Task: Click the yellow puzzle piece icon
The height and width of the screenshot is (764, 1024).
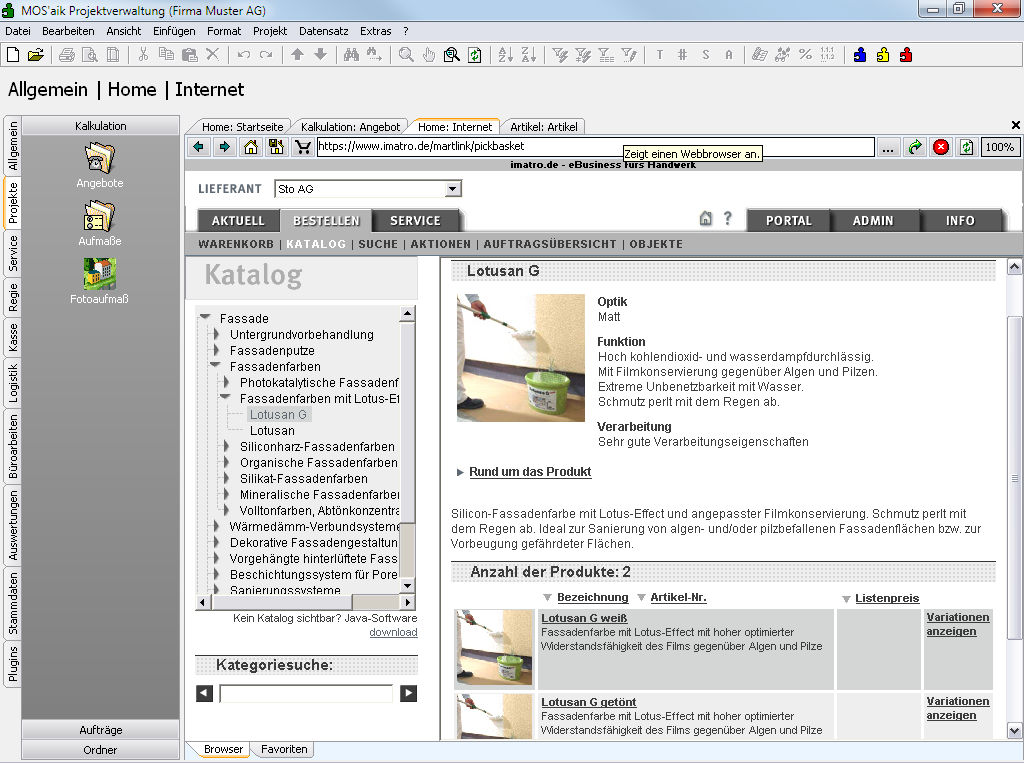Action: tap(883, 55)
